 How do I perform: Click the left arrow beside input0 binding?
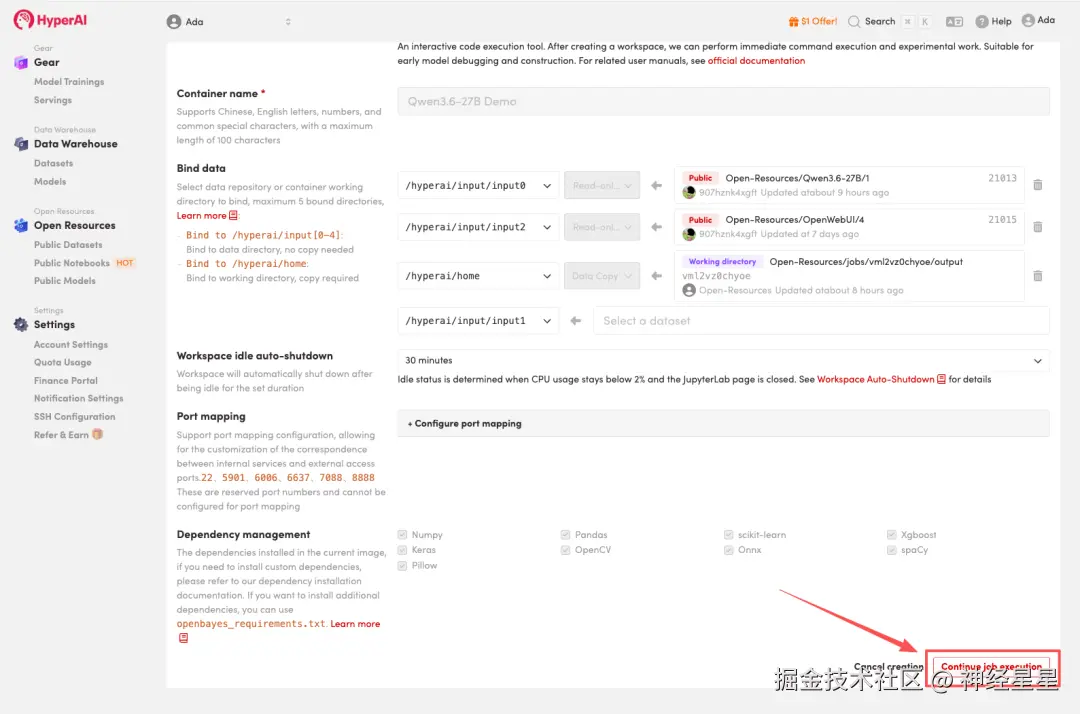point(656,185)
